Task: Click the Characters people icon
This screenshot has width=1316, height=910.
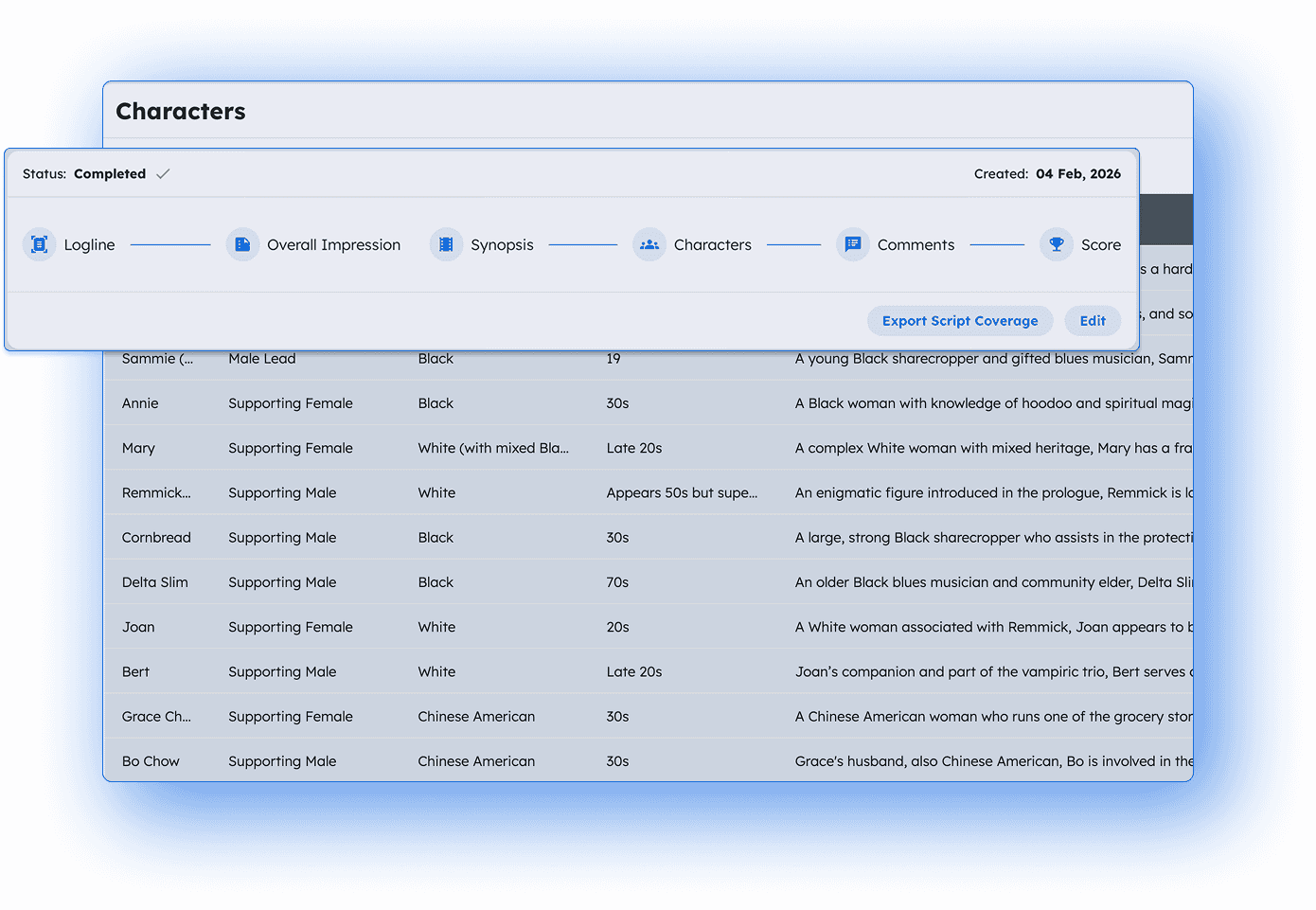Action: [x=649, y=244]
